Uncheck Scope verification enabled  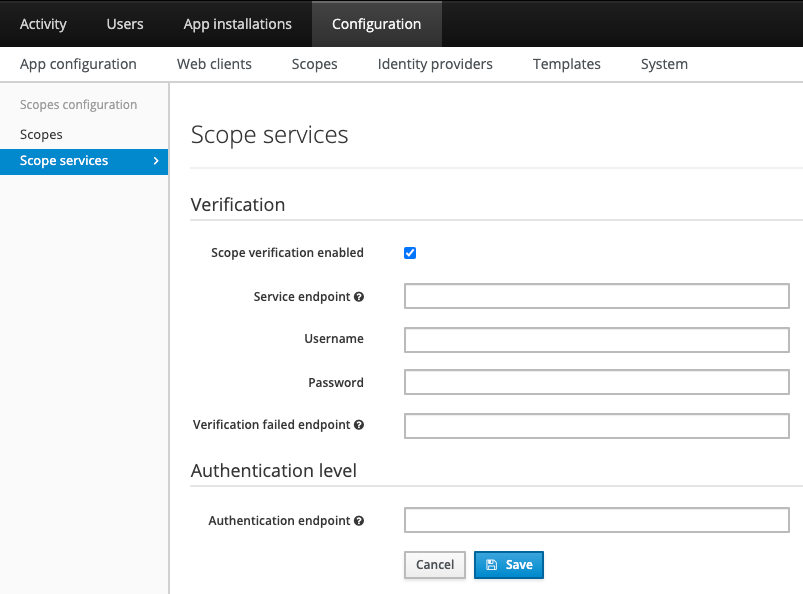pos(410,253)
